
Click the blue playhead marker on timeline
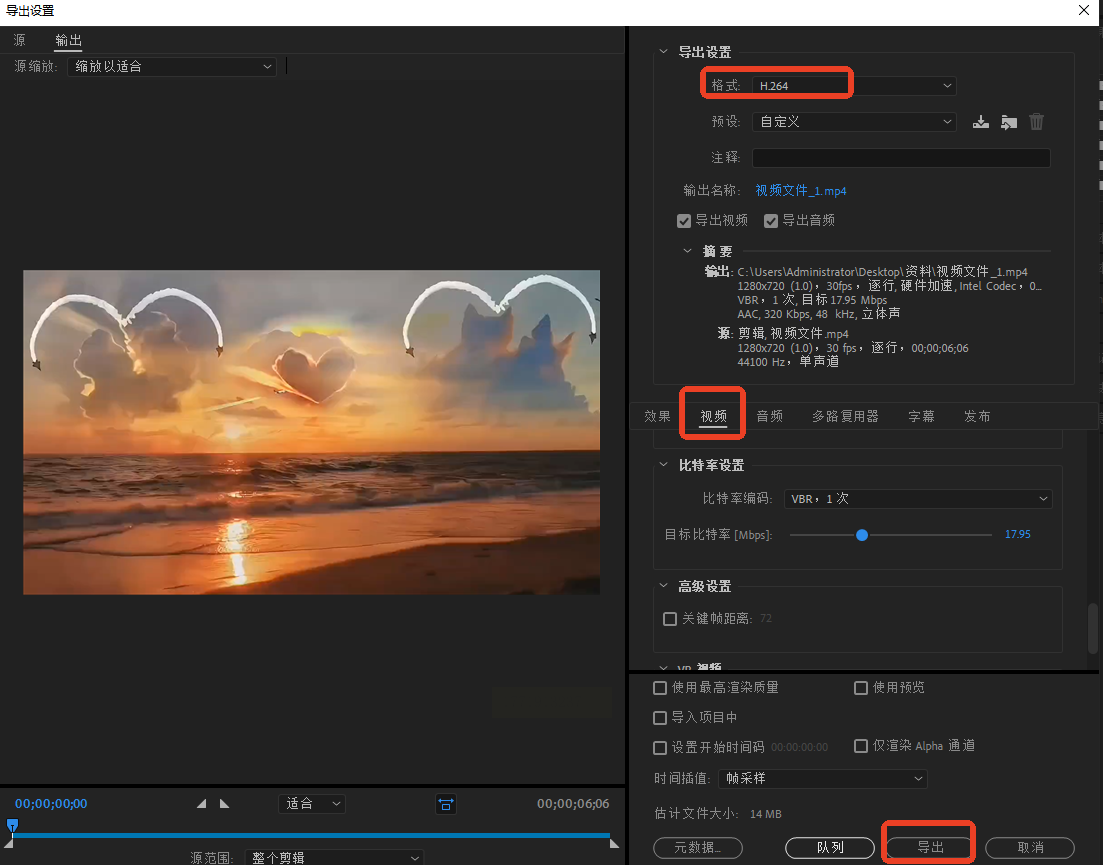(12, 826)
